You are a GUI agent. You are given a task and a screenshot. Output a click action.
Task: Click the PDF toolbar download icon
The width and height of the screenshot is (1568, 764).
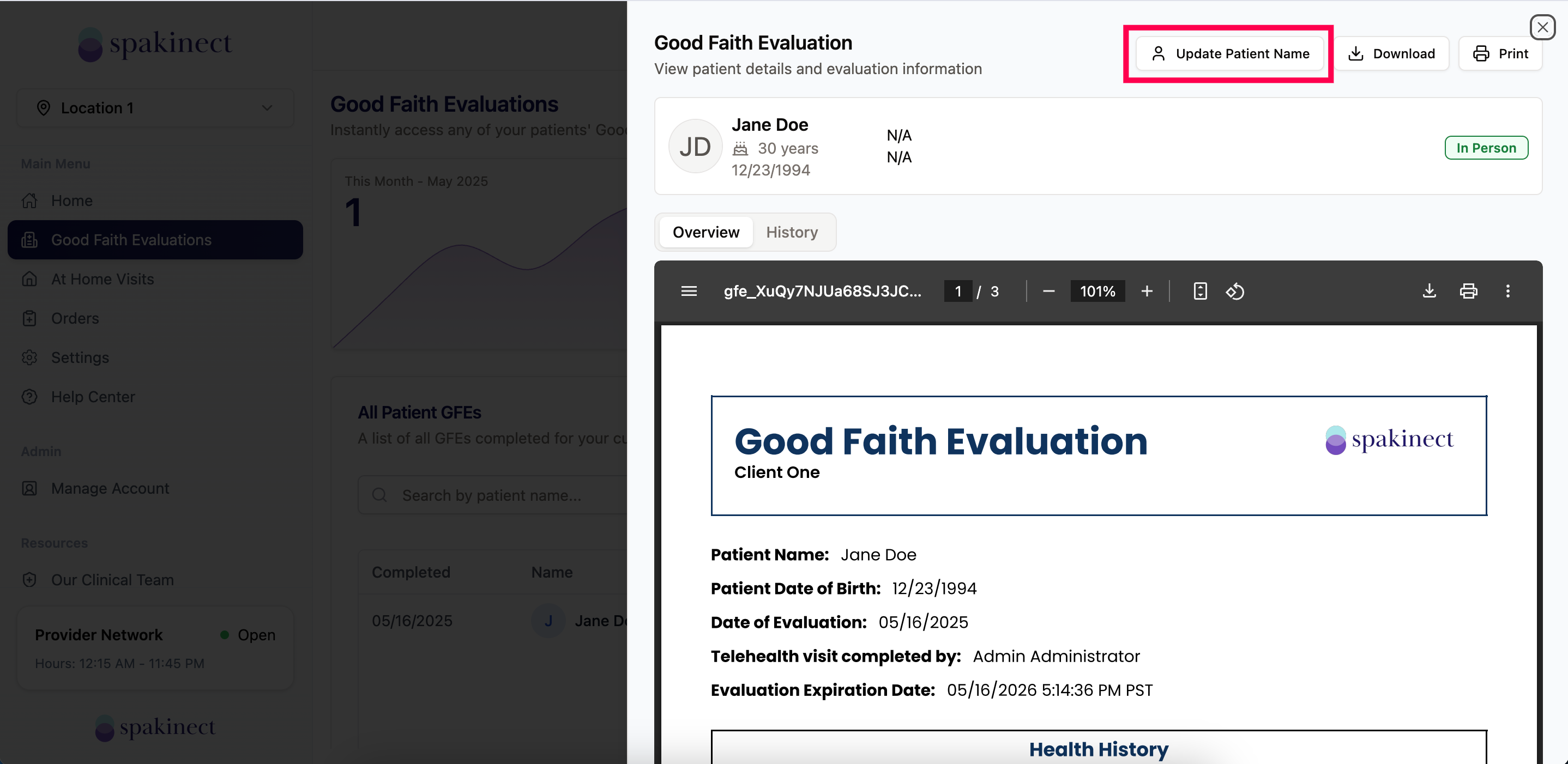(1428, 291)
